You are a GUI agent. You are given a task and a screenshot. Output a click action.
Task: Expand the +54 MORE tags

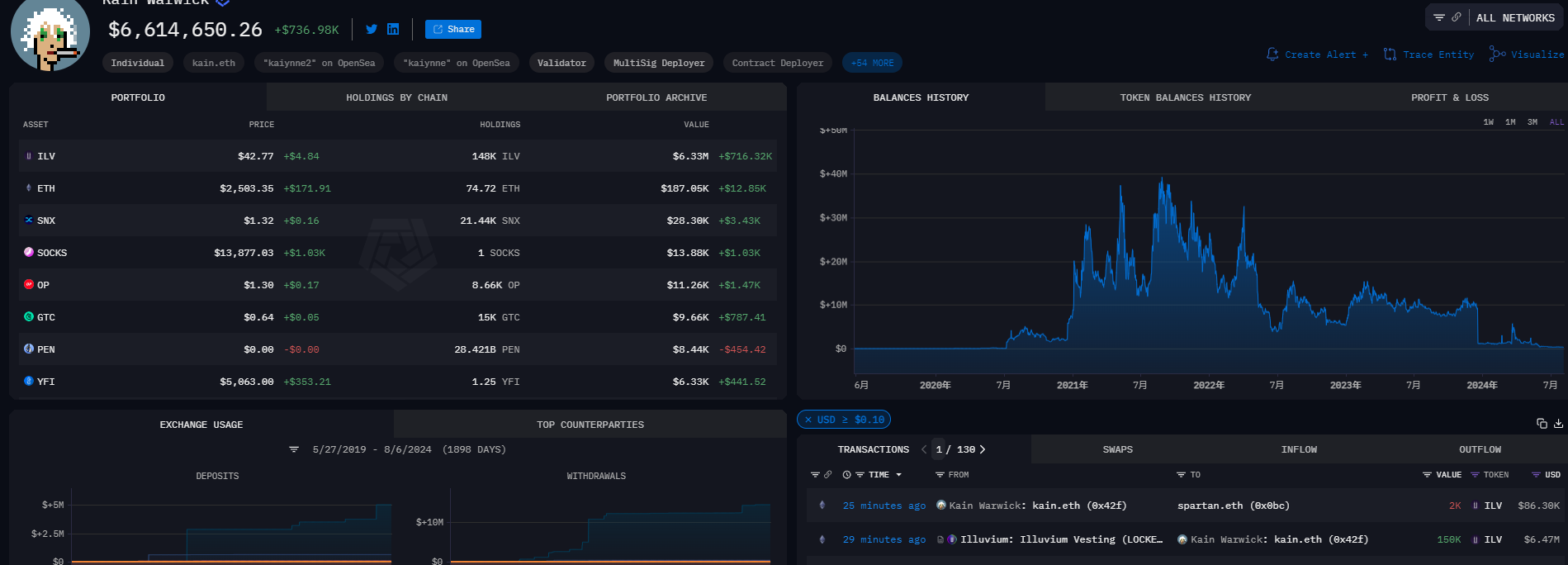pyautogui.click(x=872, y=63)
